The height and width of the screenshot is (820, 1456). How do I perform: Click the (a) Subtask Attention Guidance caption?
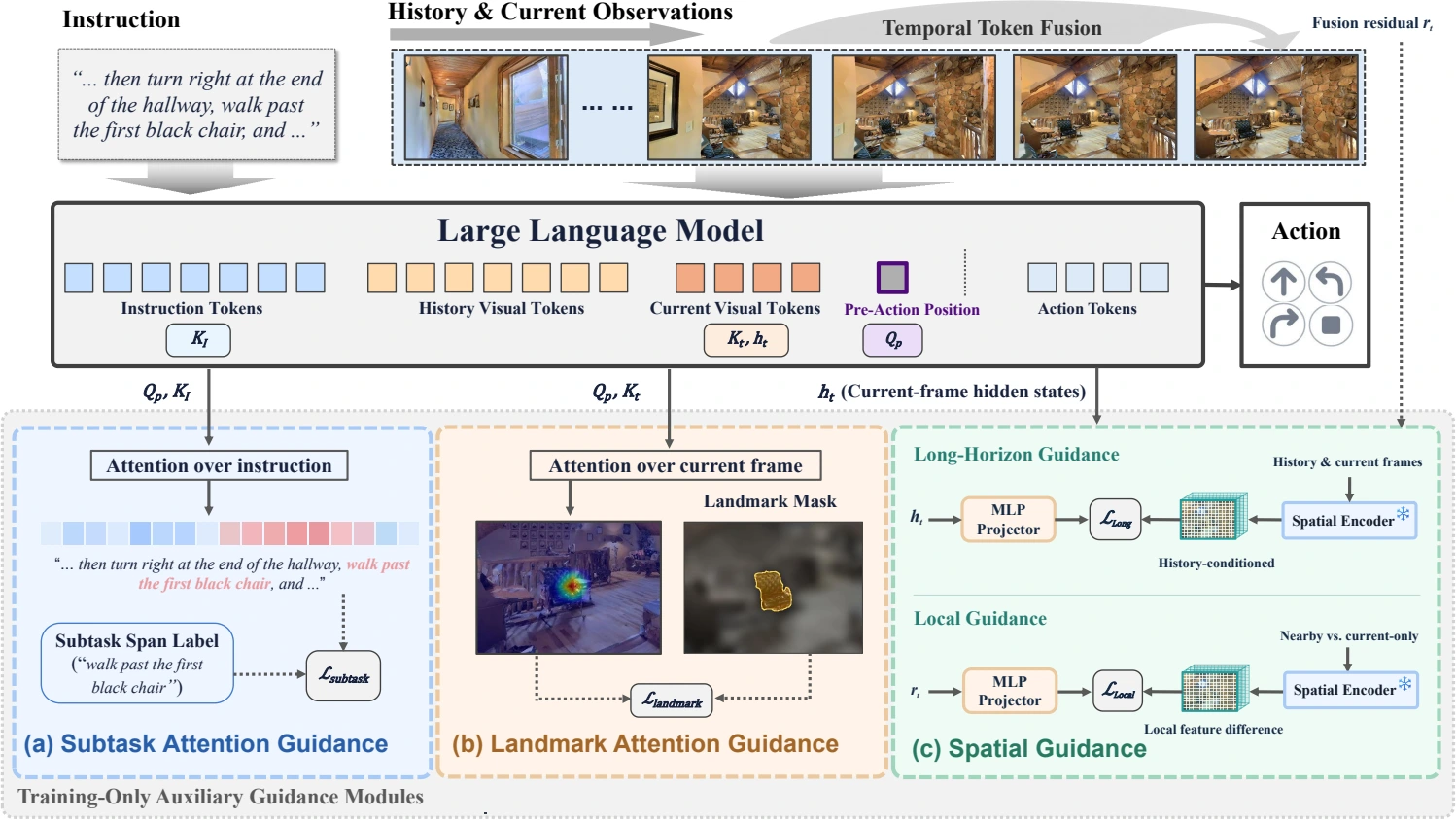205,744
